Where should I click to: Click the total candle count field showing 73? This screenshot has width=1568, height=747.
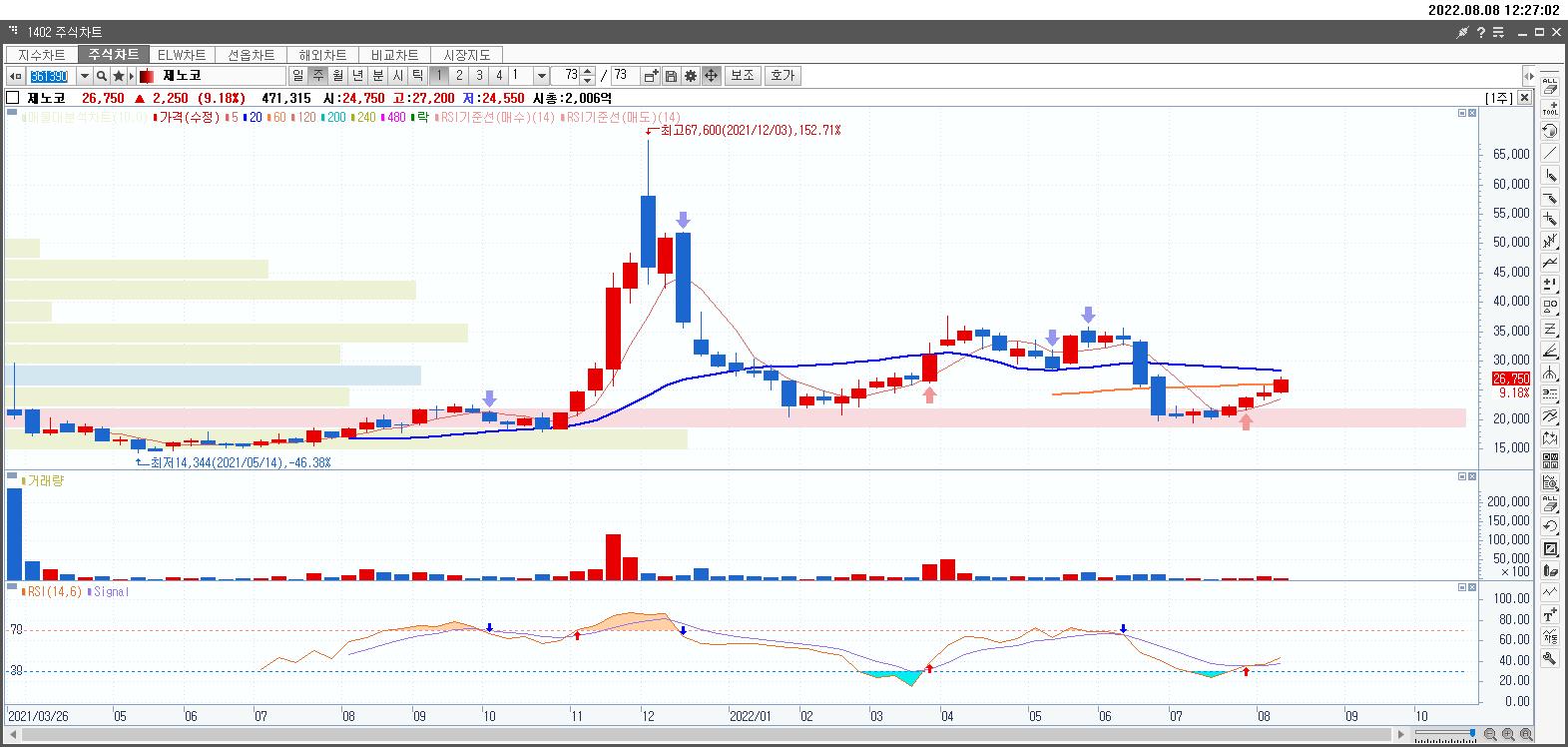click(x=625, y=76)
